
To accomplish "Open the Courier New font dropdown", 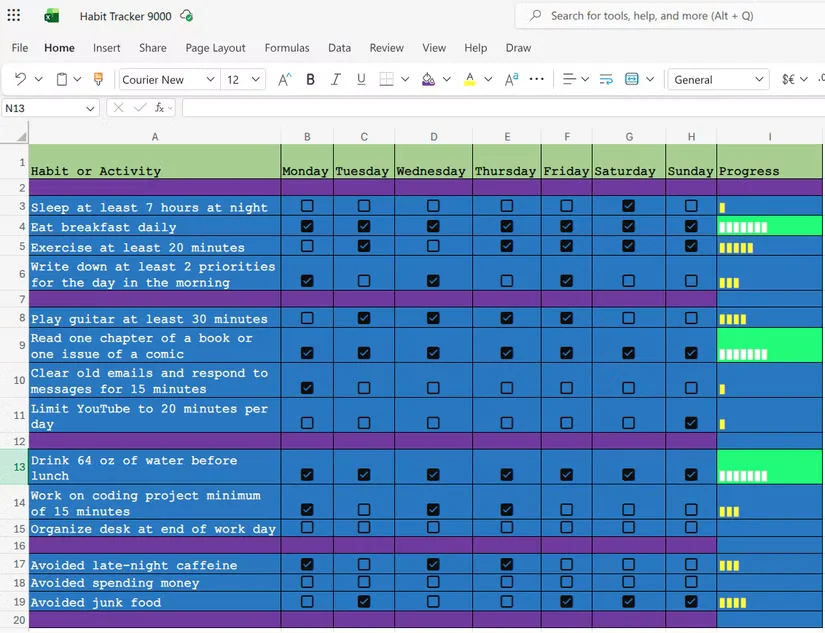I will [210, 79].
